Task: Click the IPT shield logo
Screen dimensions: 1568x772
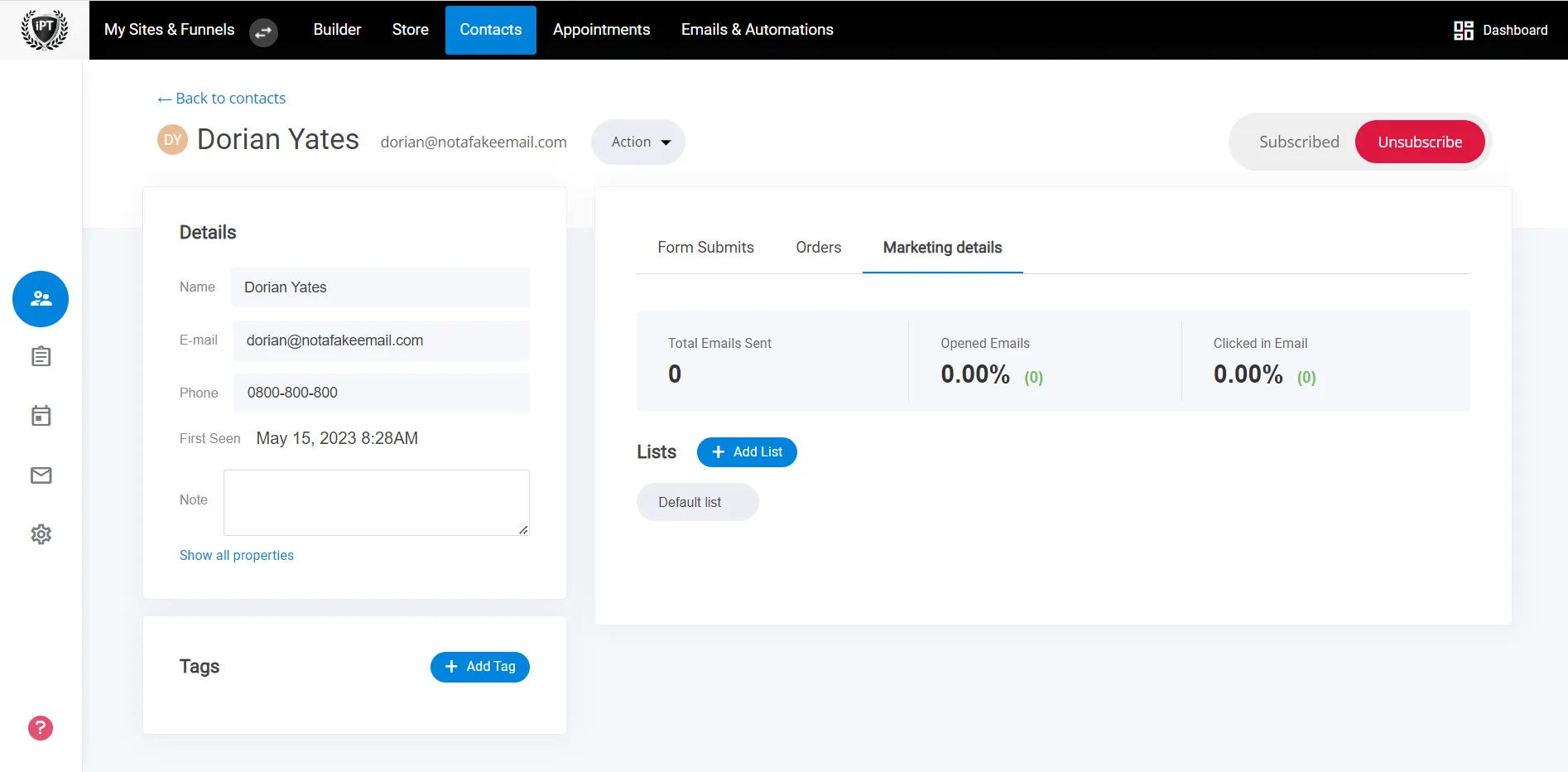Action: pos(44,30)
